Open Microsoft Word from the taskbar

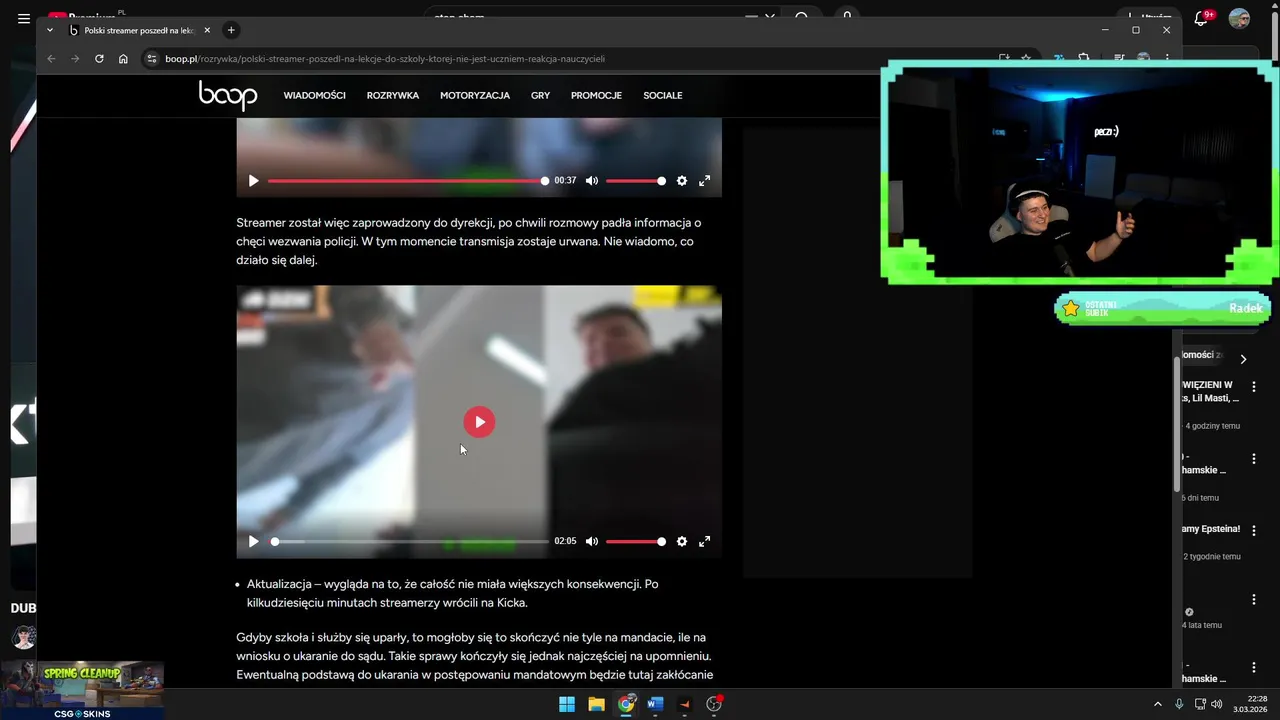tap(655, 704)
